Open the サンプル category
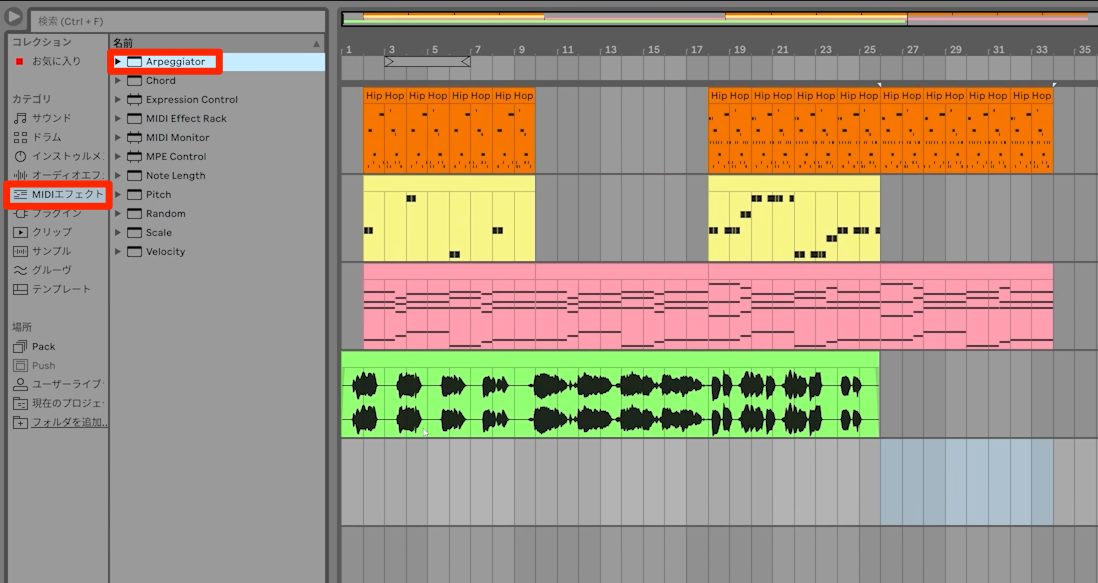This screenshot has height=583, width=1098. pyautogui.click(x=43, y=251)
